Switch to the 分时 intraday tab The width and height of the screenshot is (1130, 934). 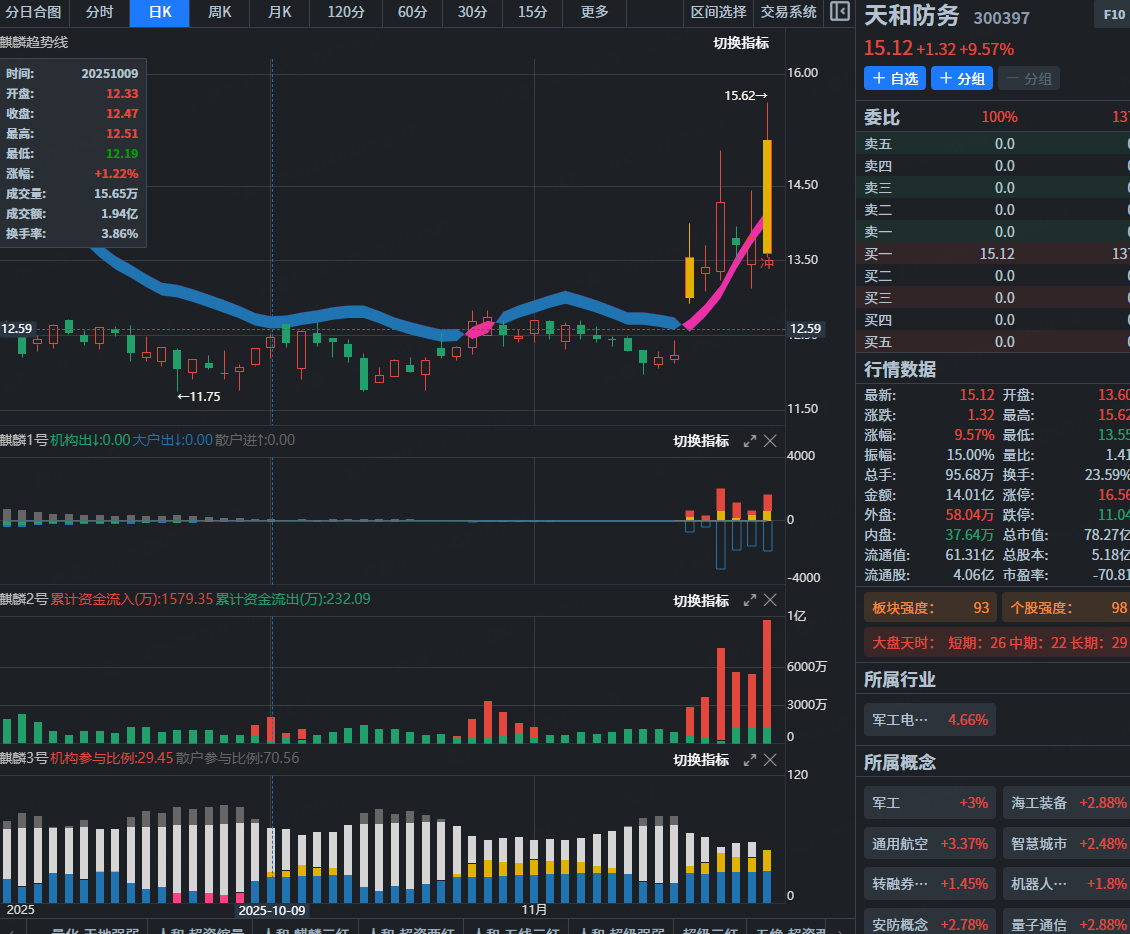pyautogui.click(x=99, y=13)
